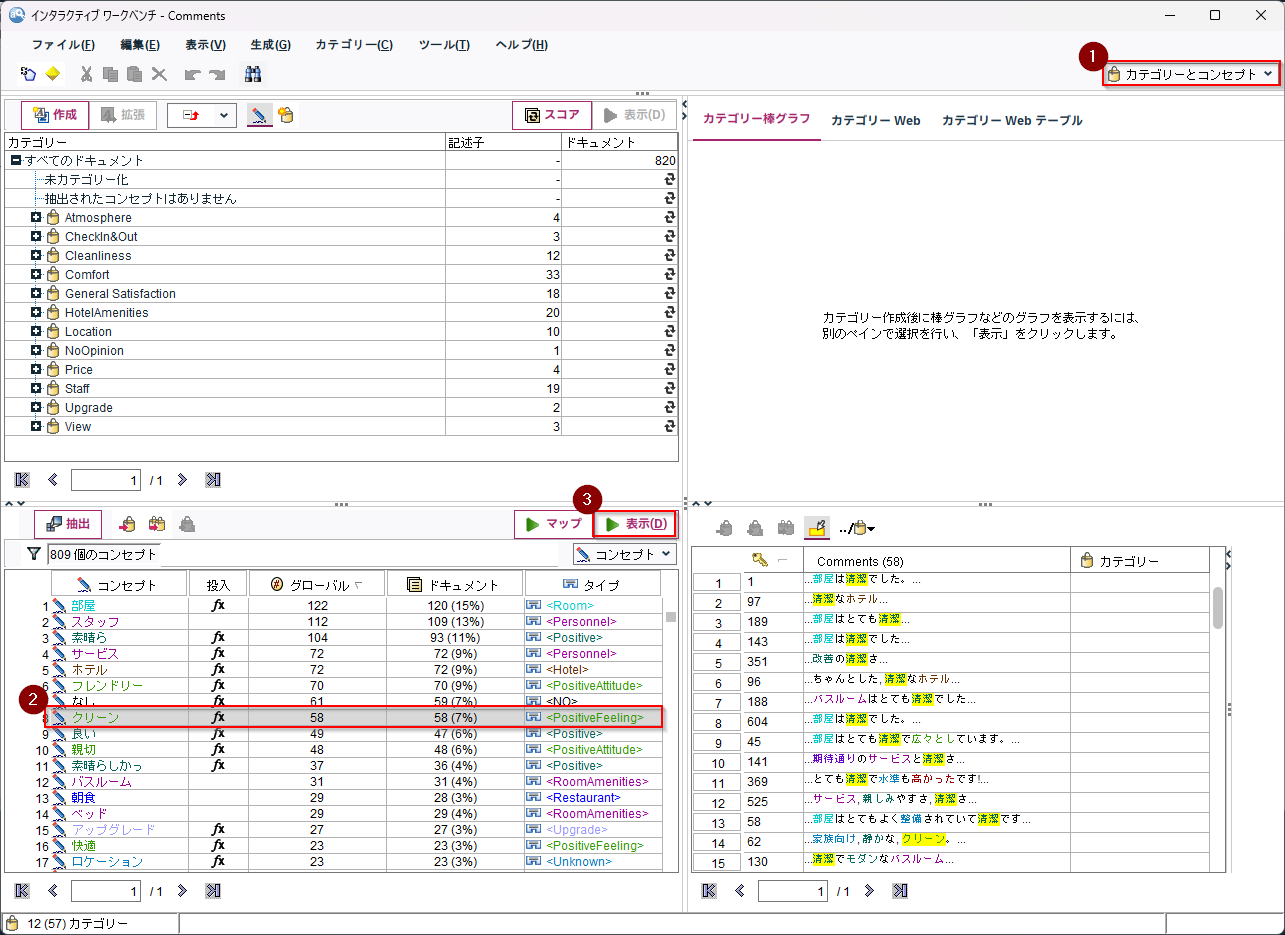Open the コンセプト dropdown in extraction pane

tap(625, 554)
